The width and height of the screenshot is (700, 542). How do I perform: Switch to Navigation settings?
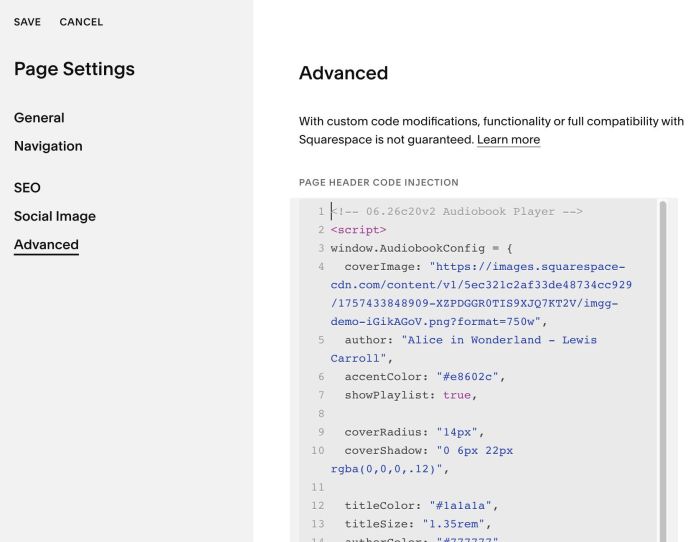click(x=48, y=146)
